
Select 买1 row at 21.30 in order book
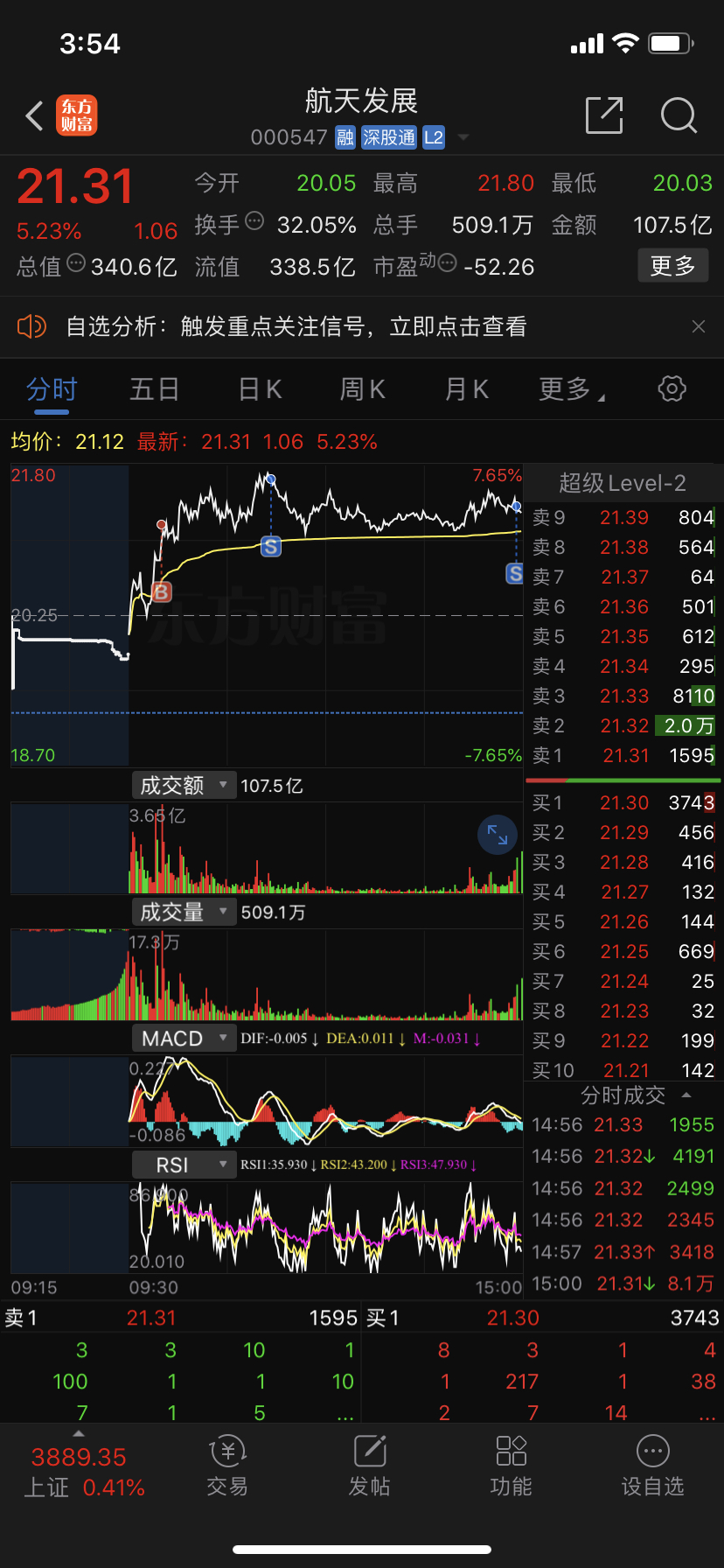(623, 802)
